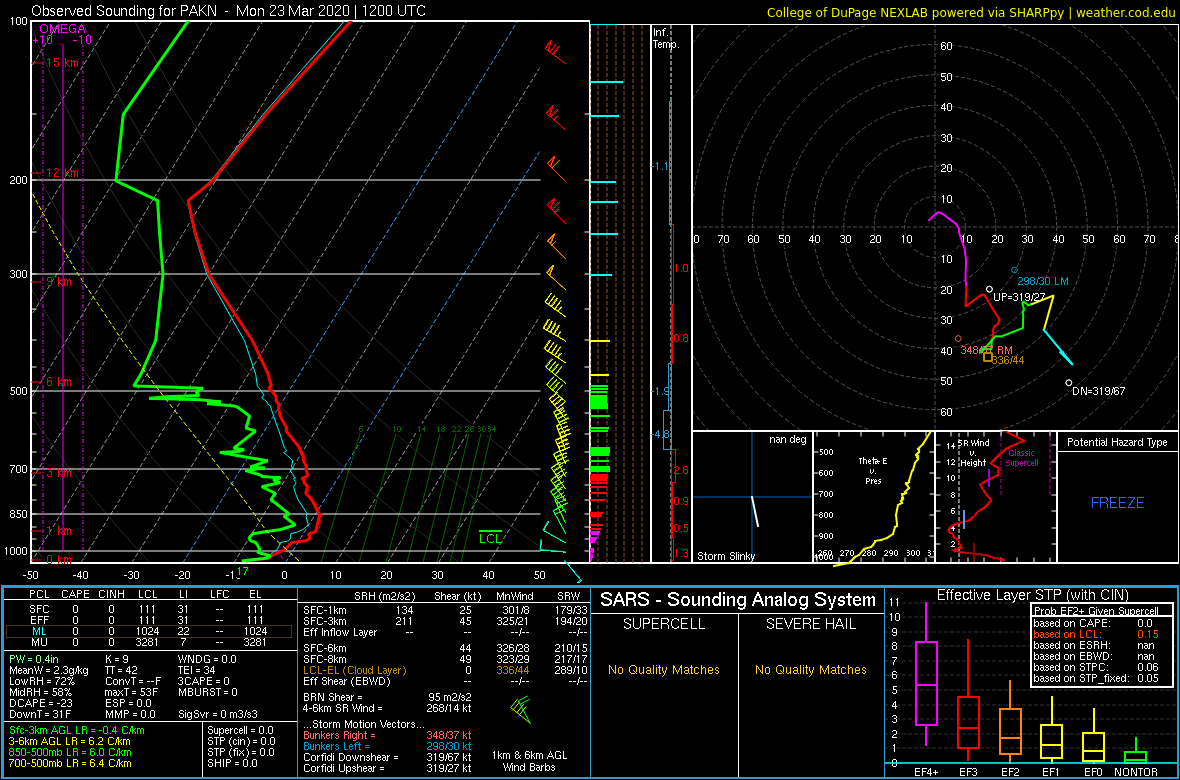
Task: Click the 850-500mb LR lapse rate
Action: (x=70, y=752)
